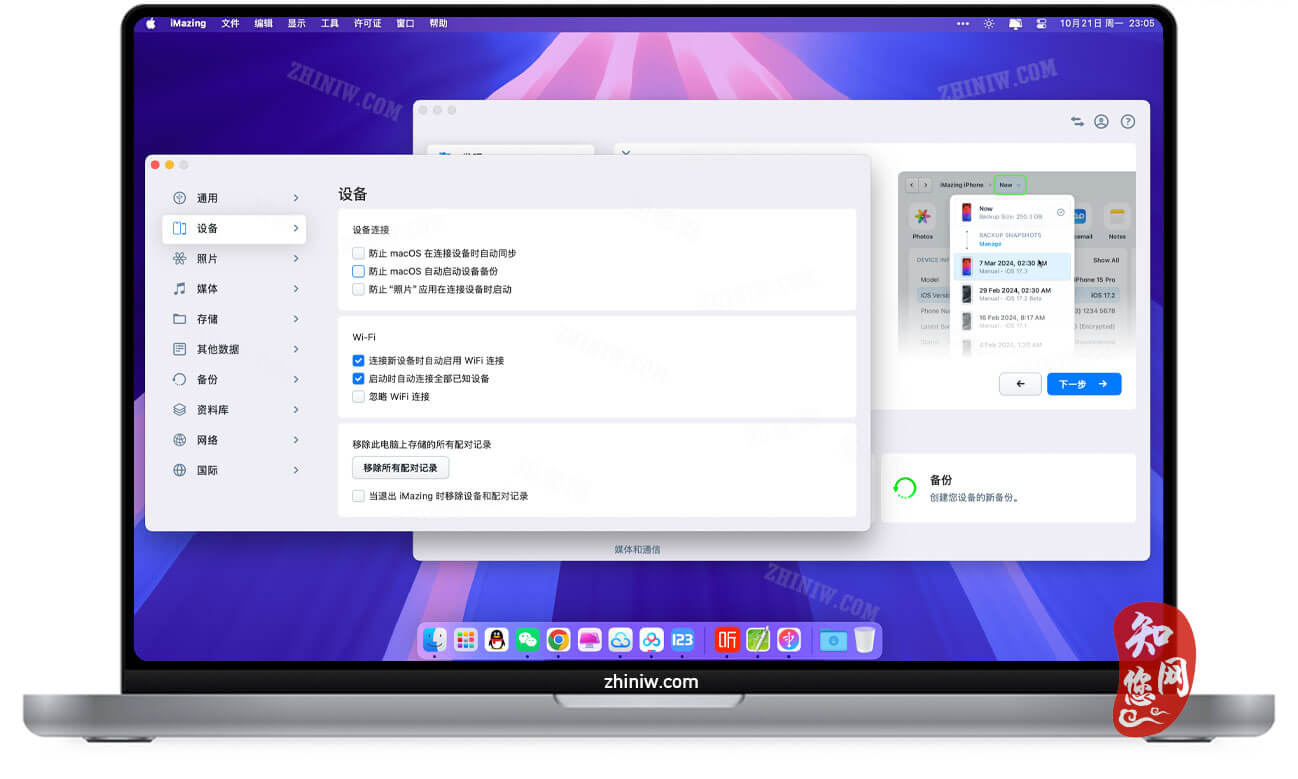Enable the 忽略 WiFi 连接 checkbox
Image resolution: width=1298 pixels, height=779 pixels.
[359, 396]
